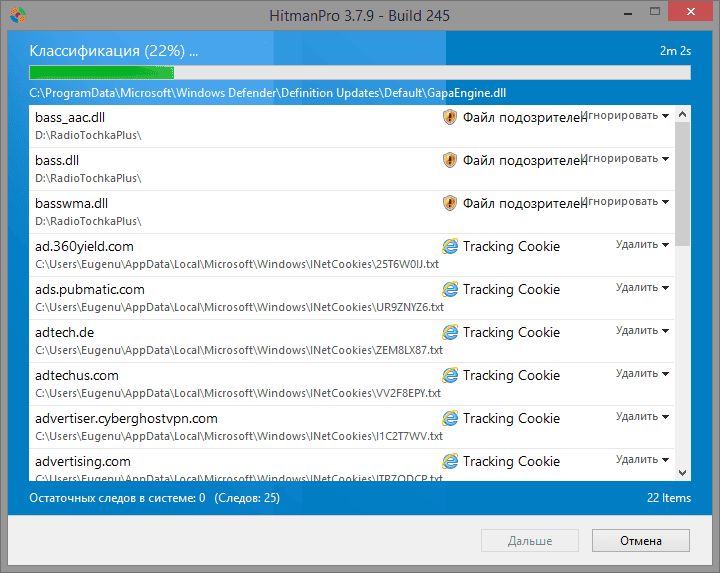Click the 25T6W0IJ.txt cookie path

point(237,264)
